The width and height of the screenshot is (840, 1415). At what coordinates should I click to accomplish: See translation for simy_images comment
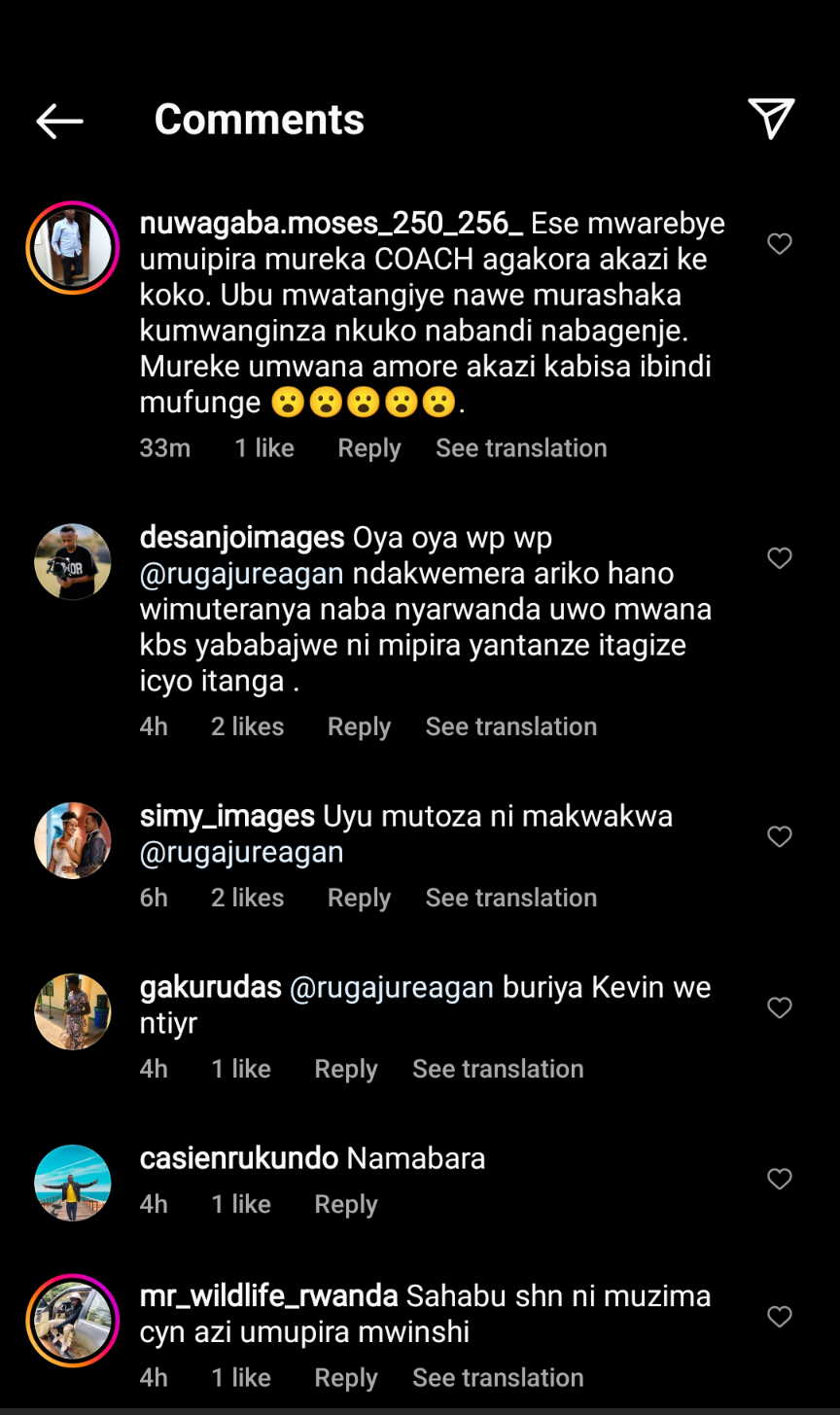511,898
